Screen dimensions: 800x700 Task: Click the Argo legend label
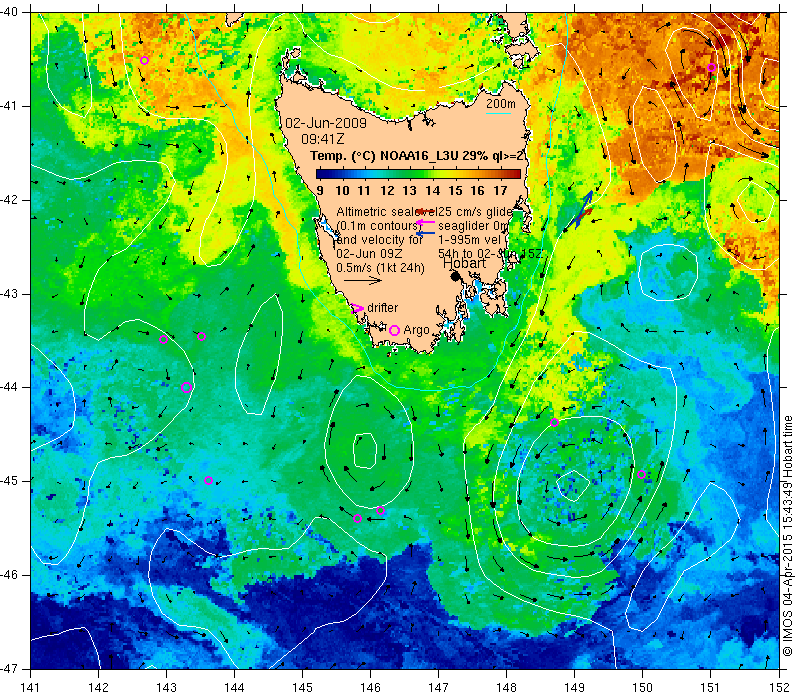pos(416,330)
